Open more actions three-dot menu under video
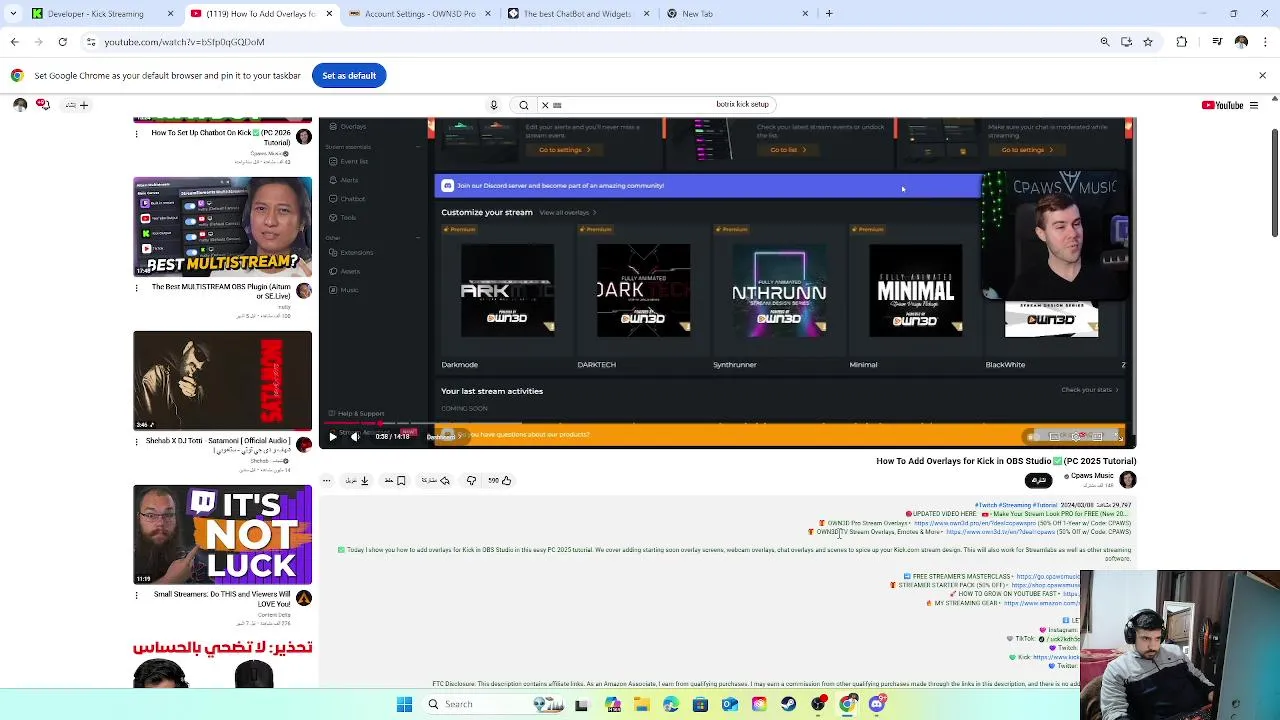Image resolution: width=1280 pixels, height=720 pixels. coord(326,481)
